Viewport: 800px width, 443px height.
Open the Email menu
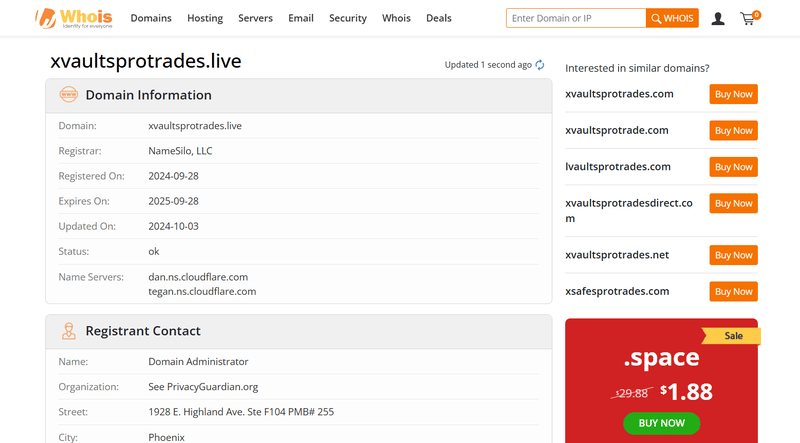(x=301, y=18)
